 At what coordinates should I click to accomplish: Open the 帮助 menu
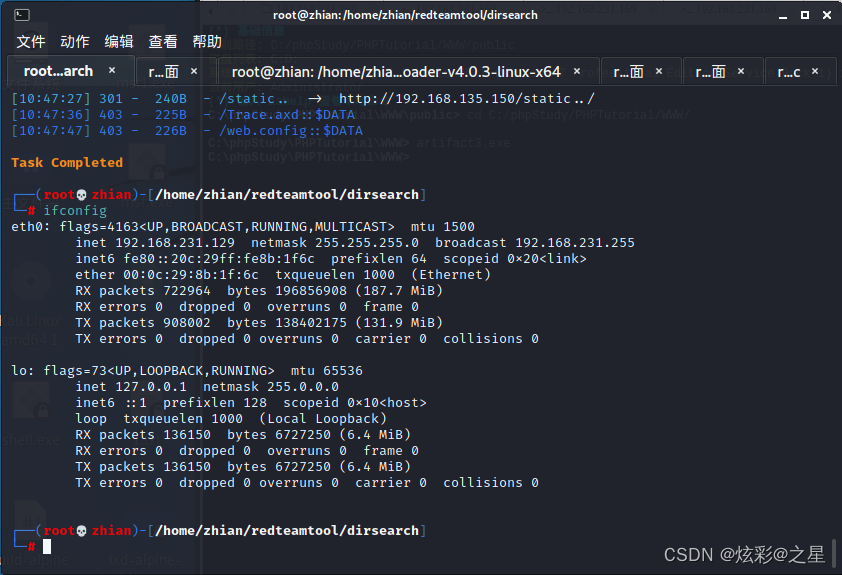click(207, 41)
